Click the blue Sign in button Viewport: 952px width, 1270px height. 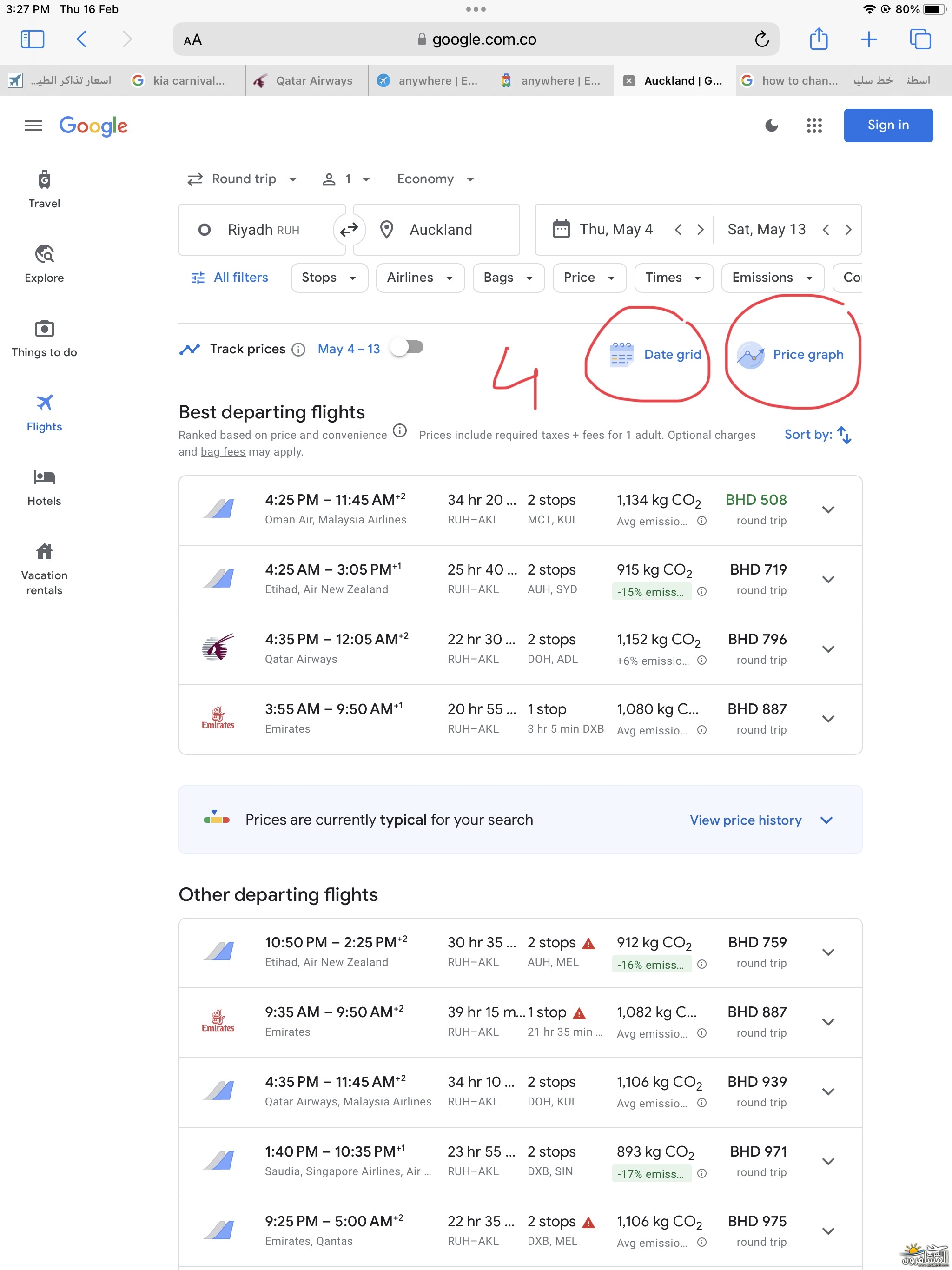click(x=888, y=125)
